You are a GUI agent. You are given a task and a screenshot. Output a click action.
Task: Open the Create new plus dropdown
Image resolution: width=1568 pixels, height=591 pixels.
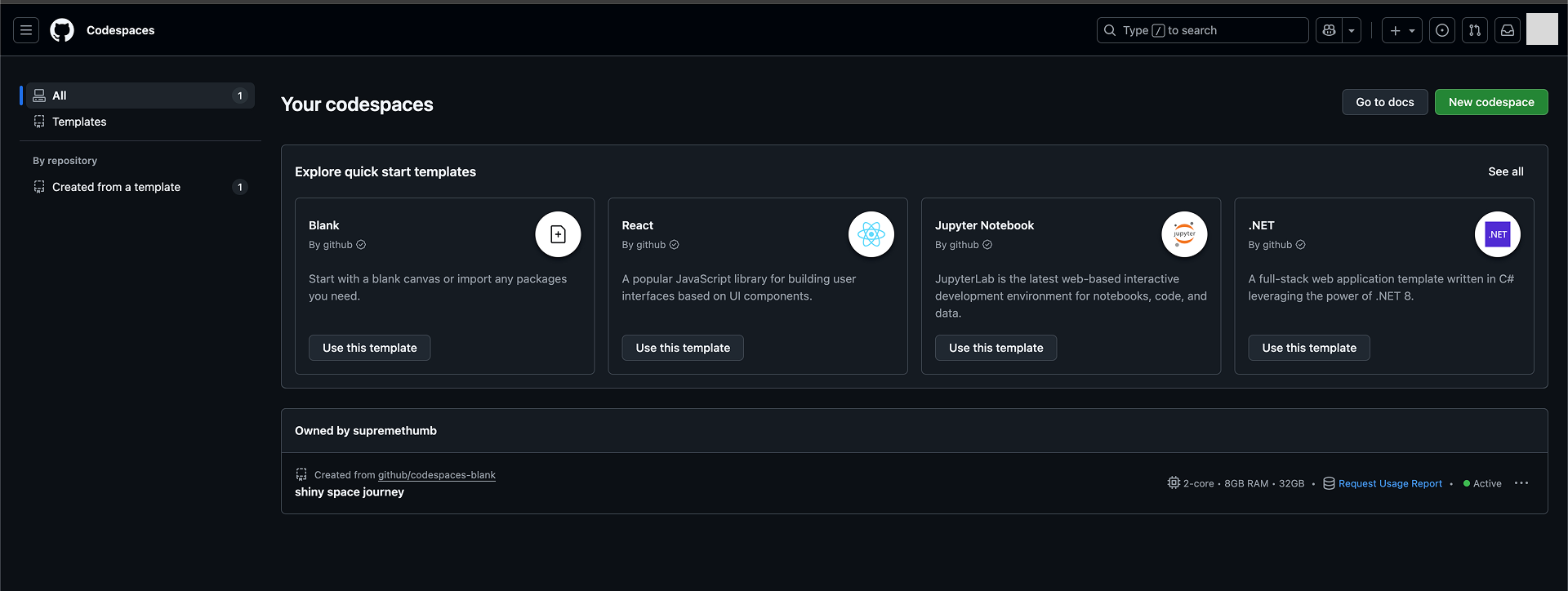pyautogui.click(x=1402, y=30)
